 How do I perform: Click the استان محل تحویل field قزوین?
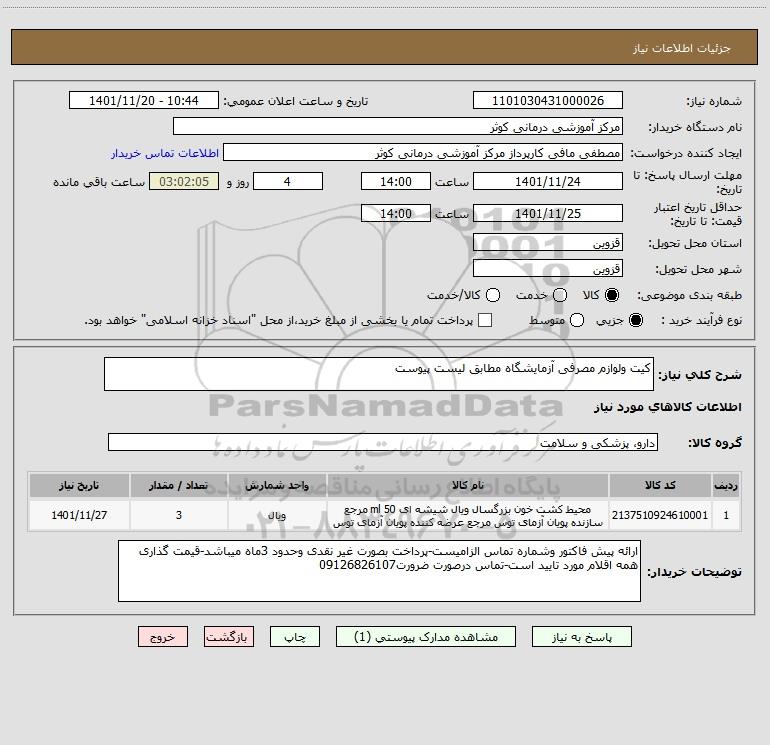[548, 243]
